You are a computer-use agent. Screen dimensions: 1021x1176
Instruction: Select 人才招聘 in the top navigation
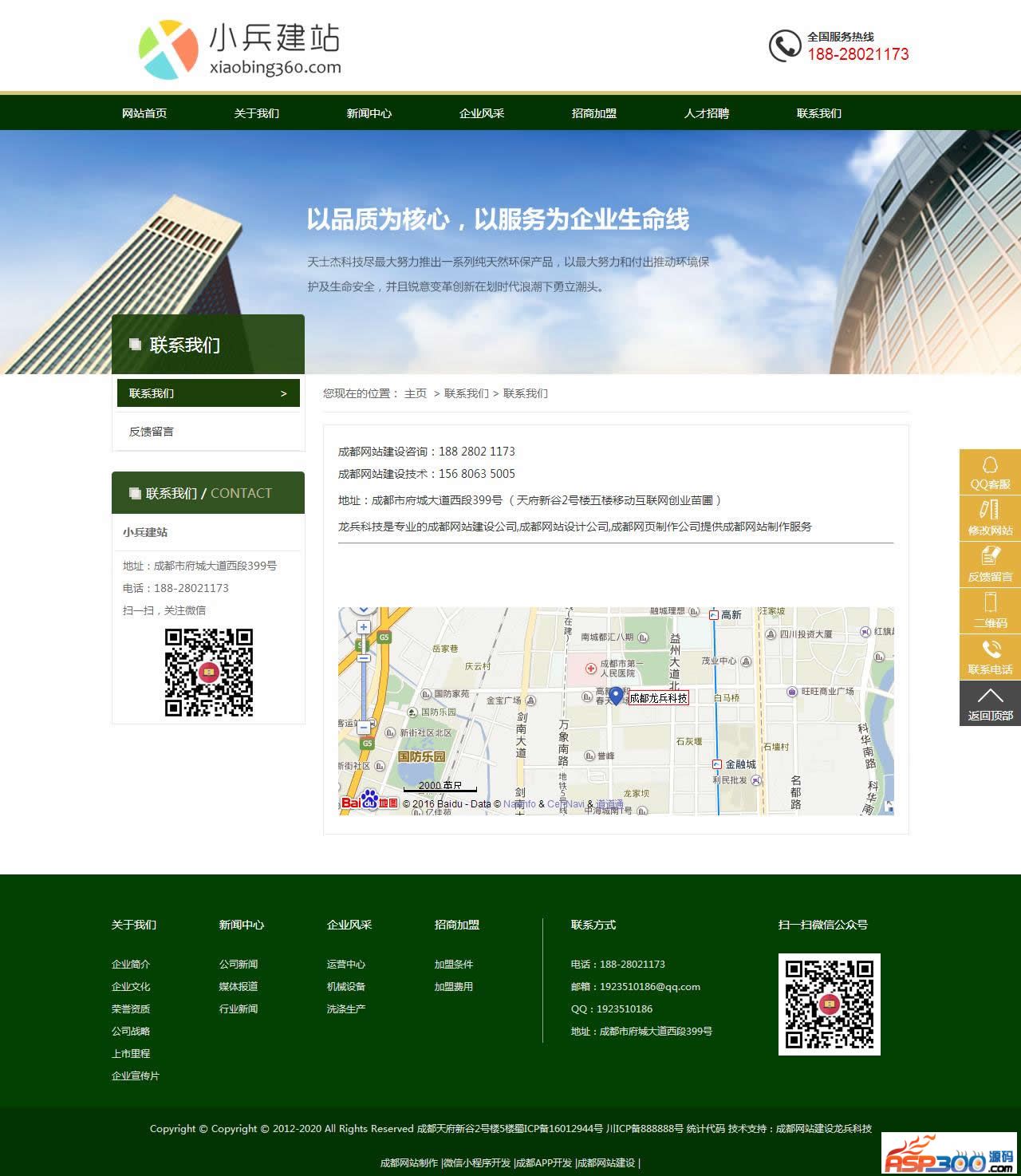706,113
